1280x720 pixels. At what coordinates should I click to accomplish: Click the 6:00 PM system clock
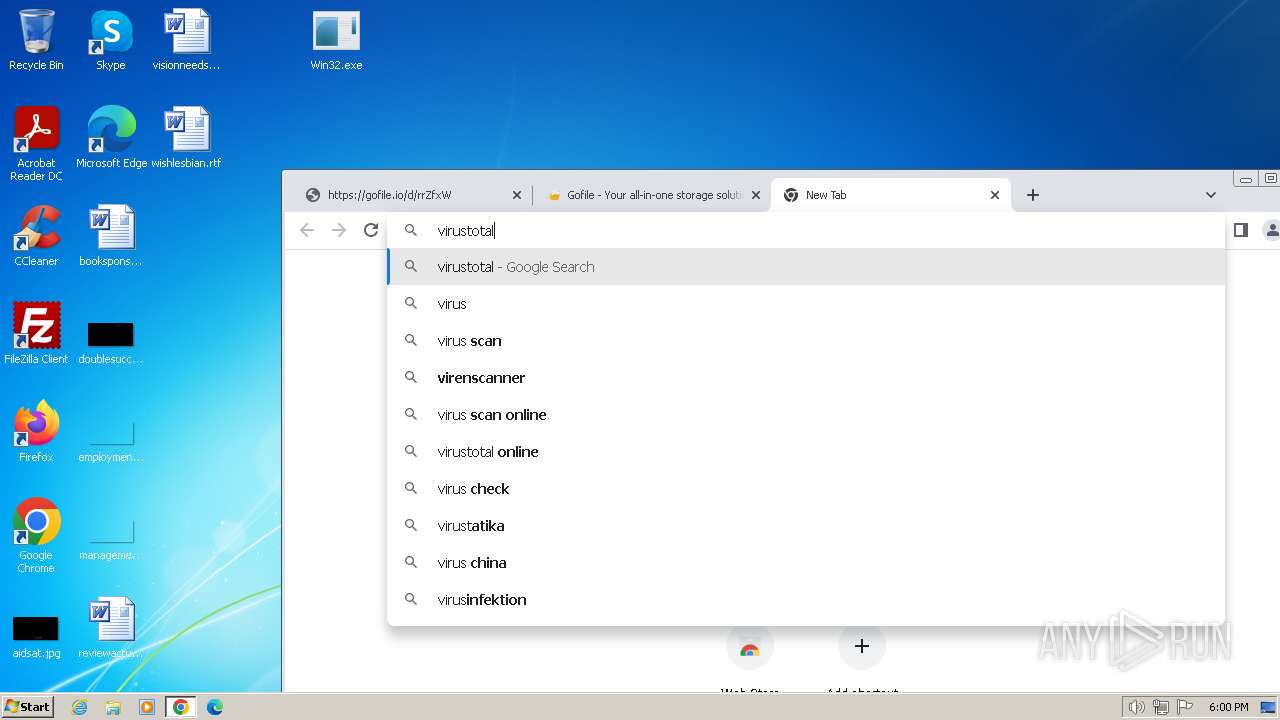[1228, 707]
